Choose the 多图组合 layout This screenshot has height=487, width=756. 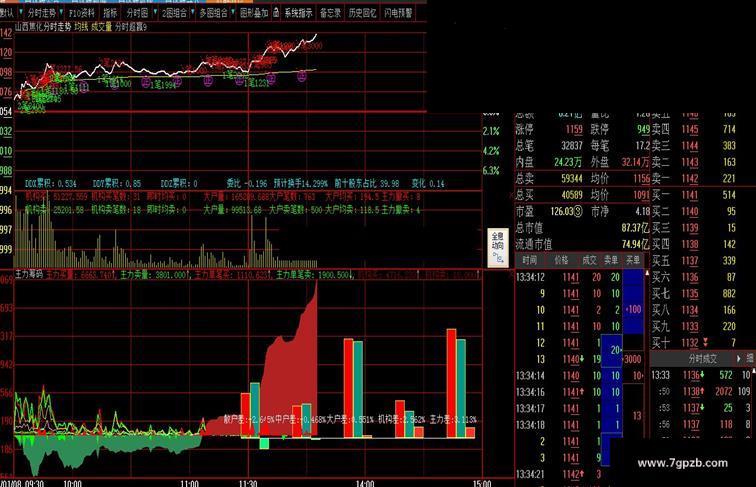click(214, 13)
